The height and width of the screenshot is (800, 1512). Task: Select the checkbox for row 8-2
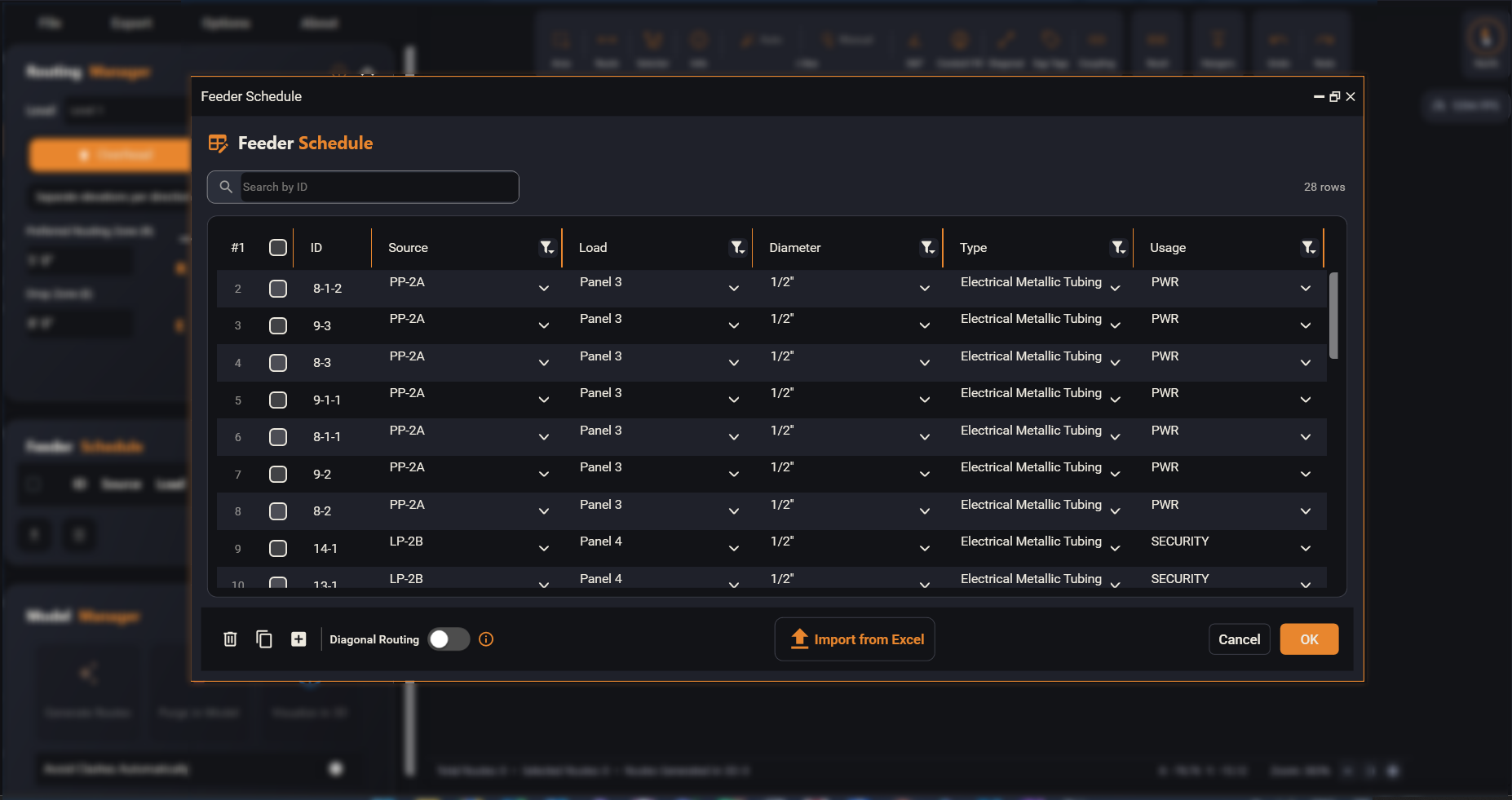pos(278,511)
